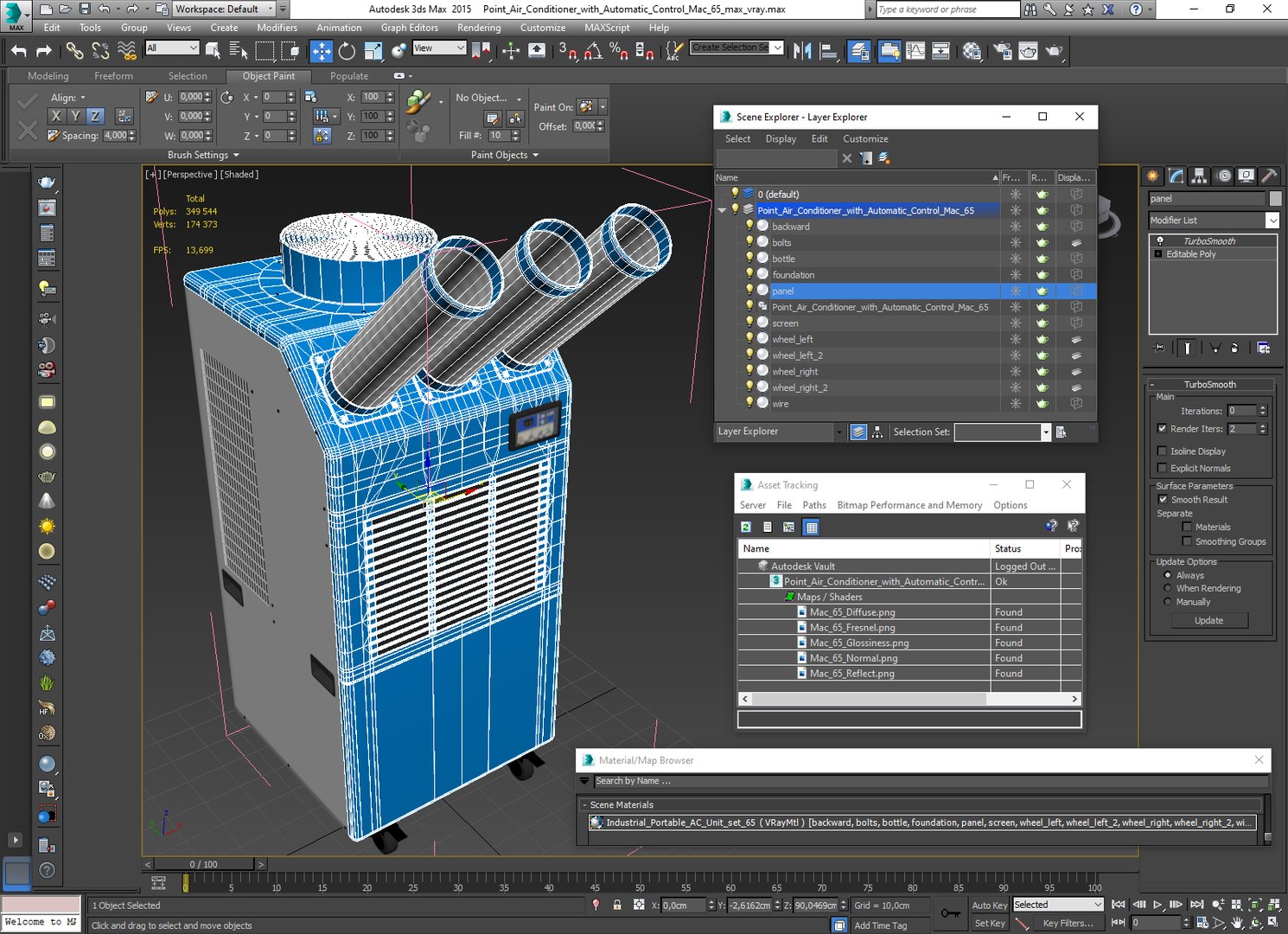The height and width of the screenshot is (934, 1288).
Task: Uncheck Smooth Result option
Action: click(1163, 500)
